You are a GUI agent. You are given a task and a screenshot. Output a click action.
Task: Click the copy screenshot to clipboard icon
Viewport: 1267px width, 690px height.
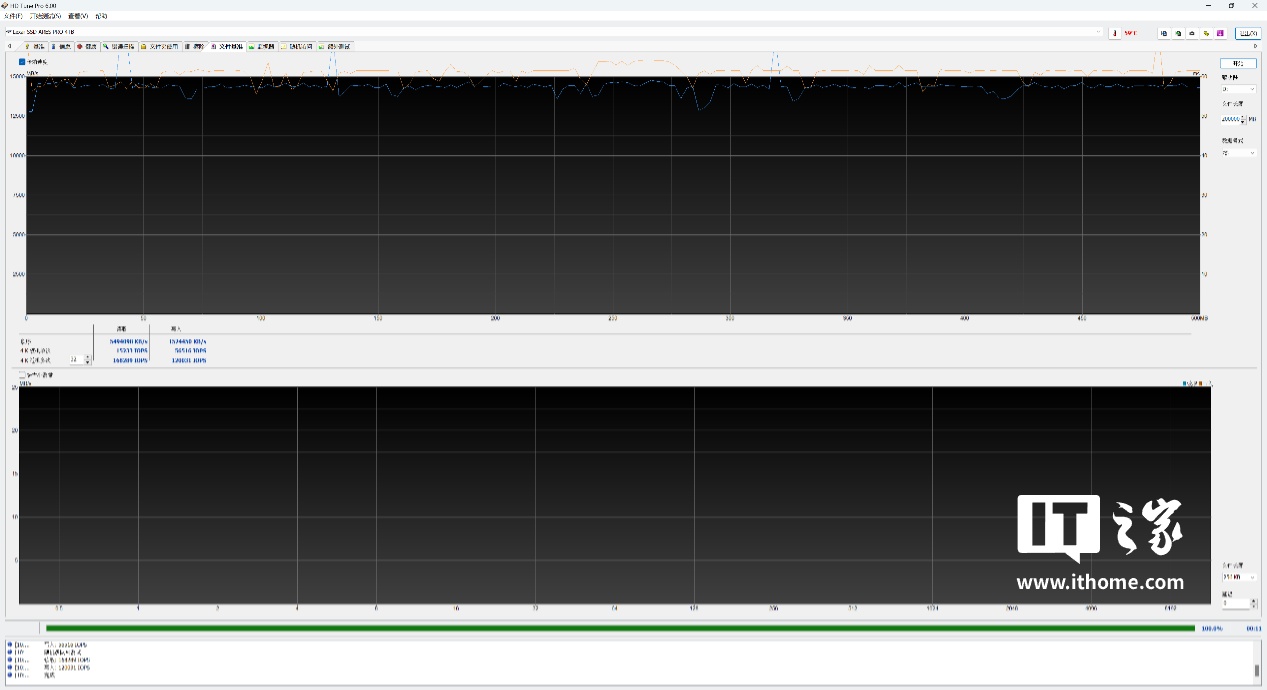1178,33
